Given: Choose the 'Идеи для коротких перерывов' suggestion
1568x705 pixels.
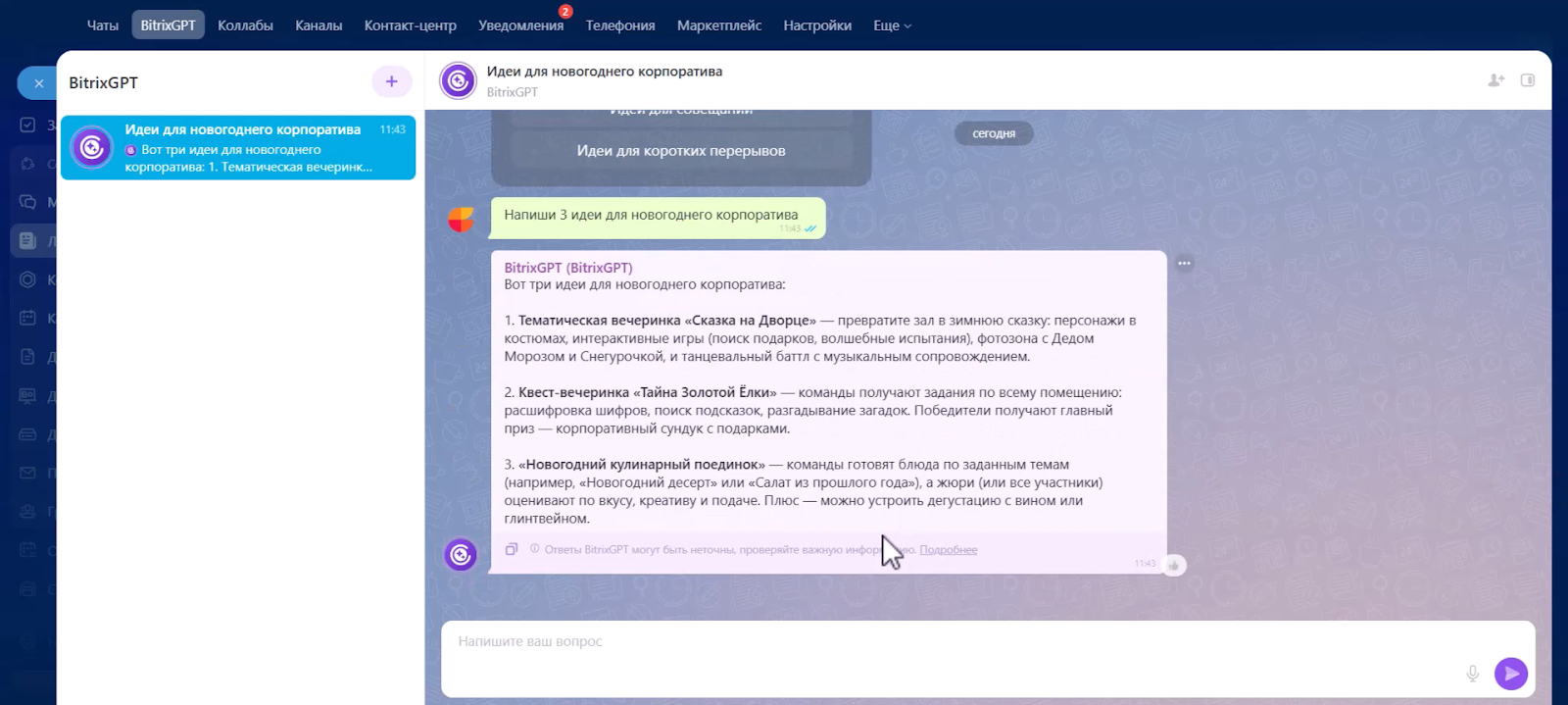Looking at the screenshot, I should click(x=681, y=151).
